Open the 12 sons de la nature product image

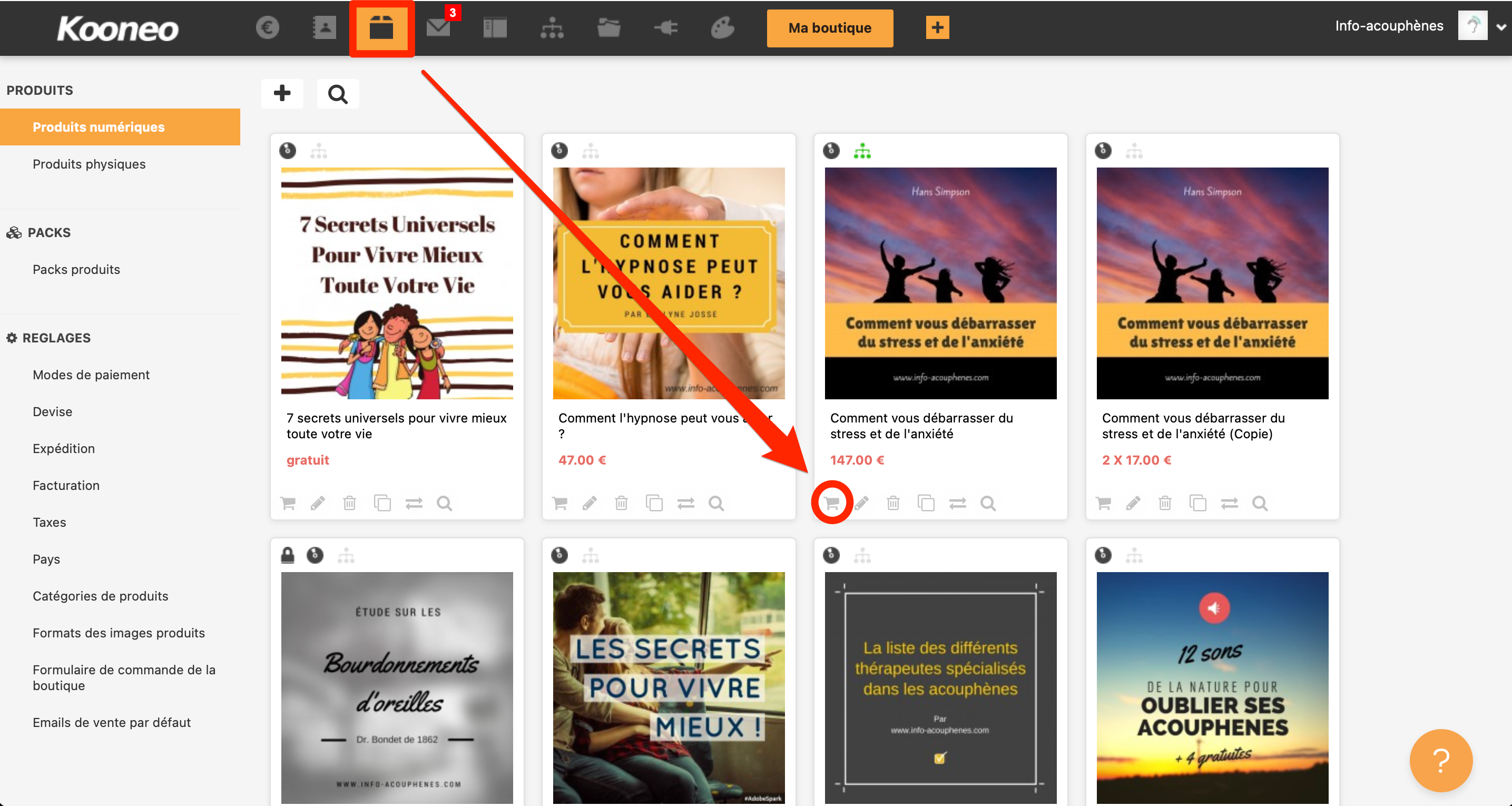[1212, 687]
